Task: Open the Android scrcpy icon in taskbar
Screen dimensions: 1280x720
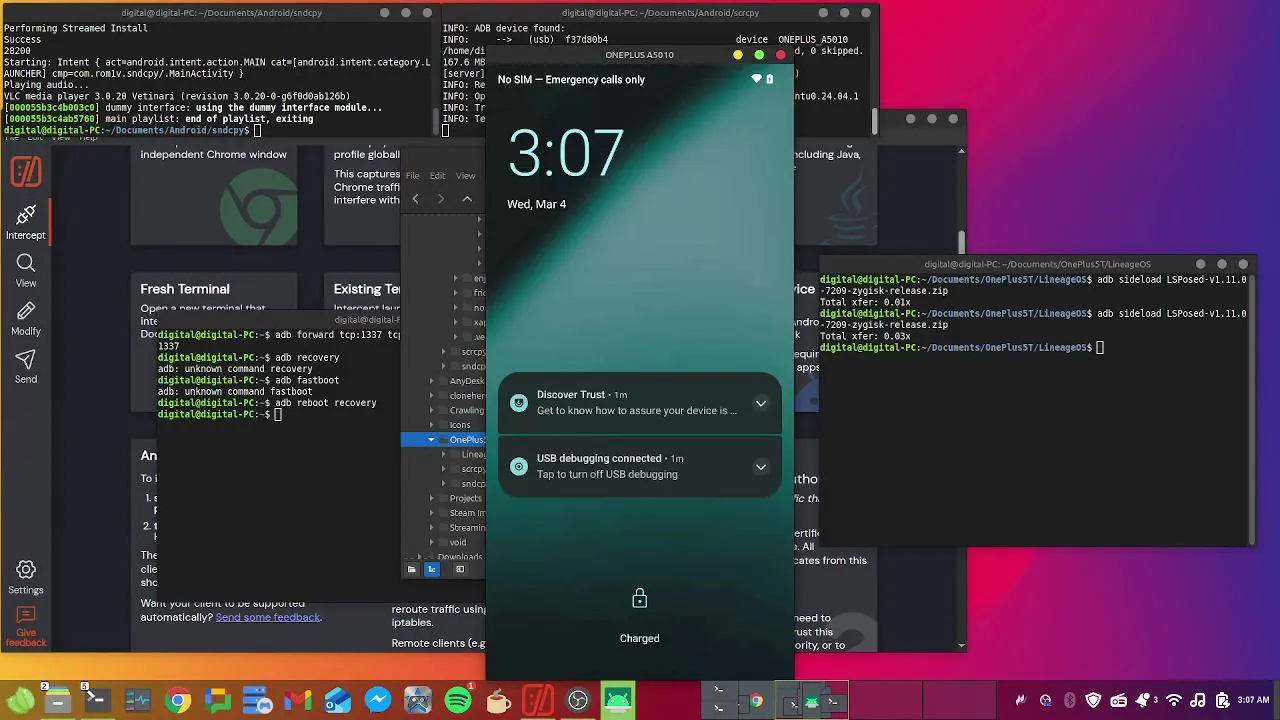Action: tap(618, 700)
